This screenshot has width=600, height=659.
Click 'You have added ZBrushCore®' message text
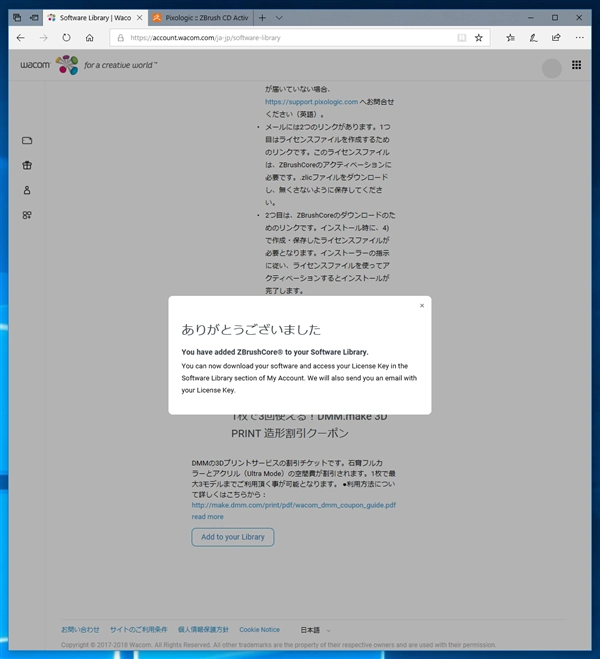[x=275, y=352]
